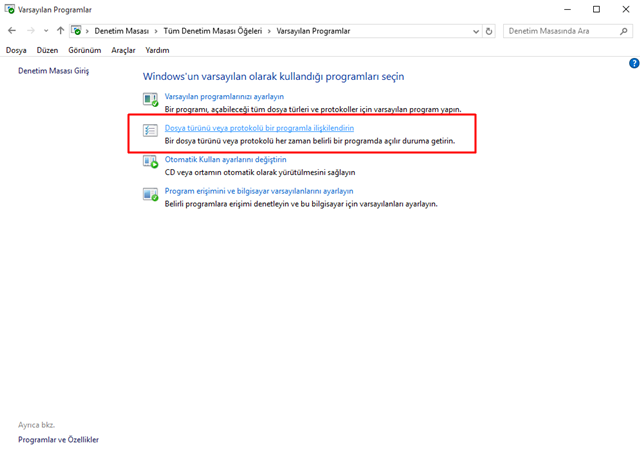Maximize the Varsayılan Programlar window
The width and height of the screenshot is (640, 455).
[596, 9]
